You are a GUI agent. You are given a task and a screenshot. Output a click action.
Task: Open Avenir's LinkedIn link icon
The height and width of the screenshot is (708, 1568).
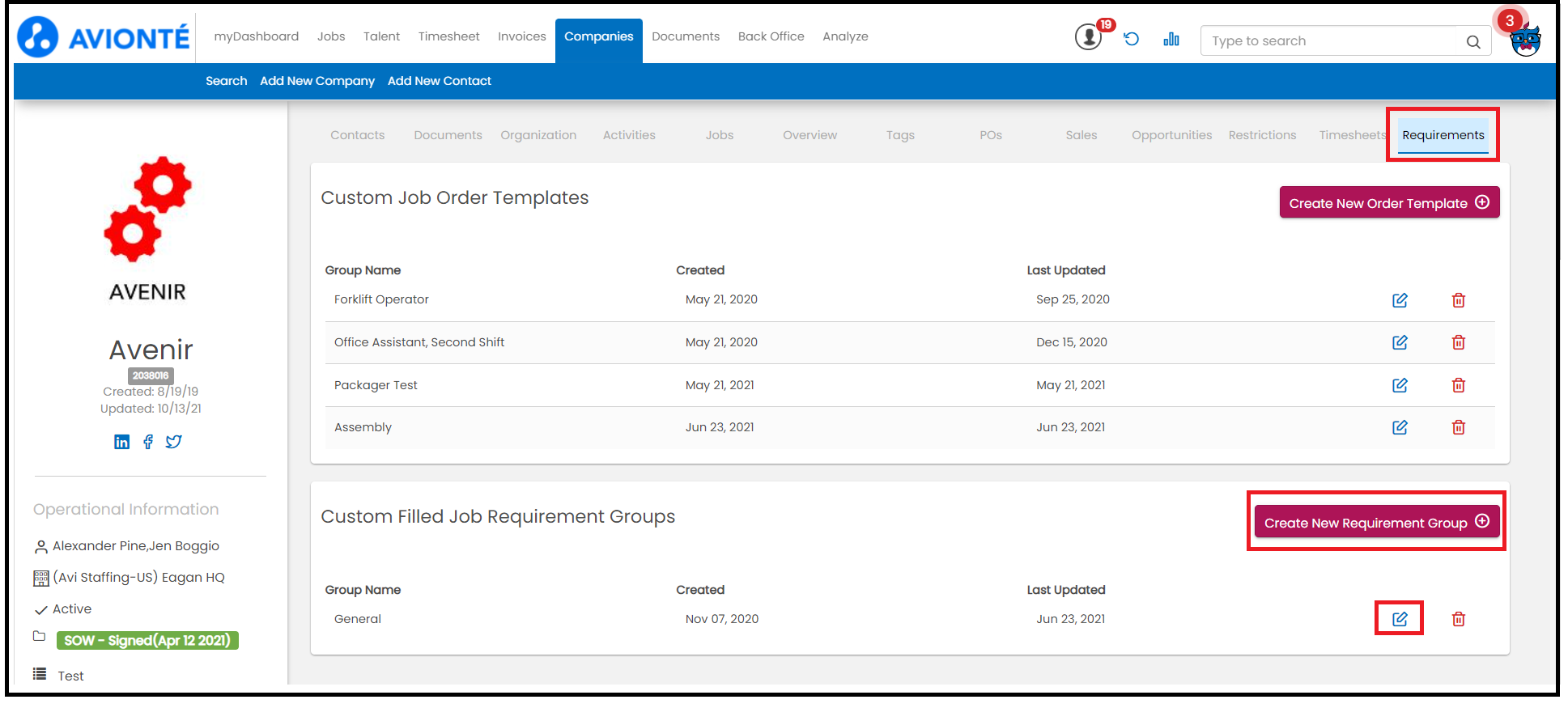121,442
